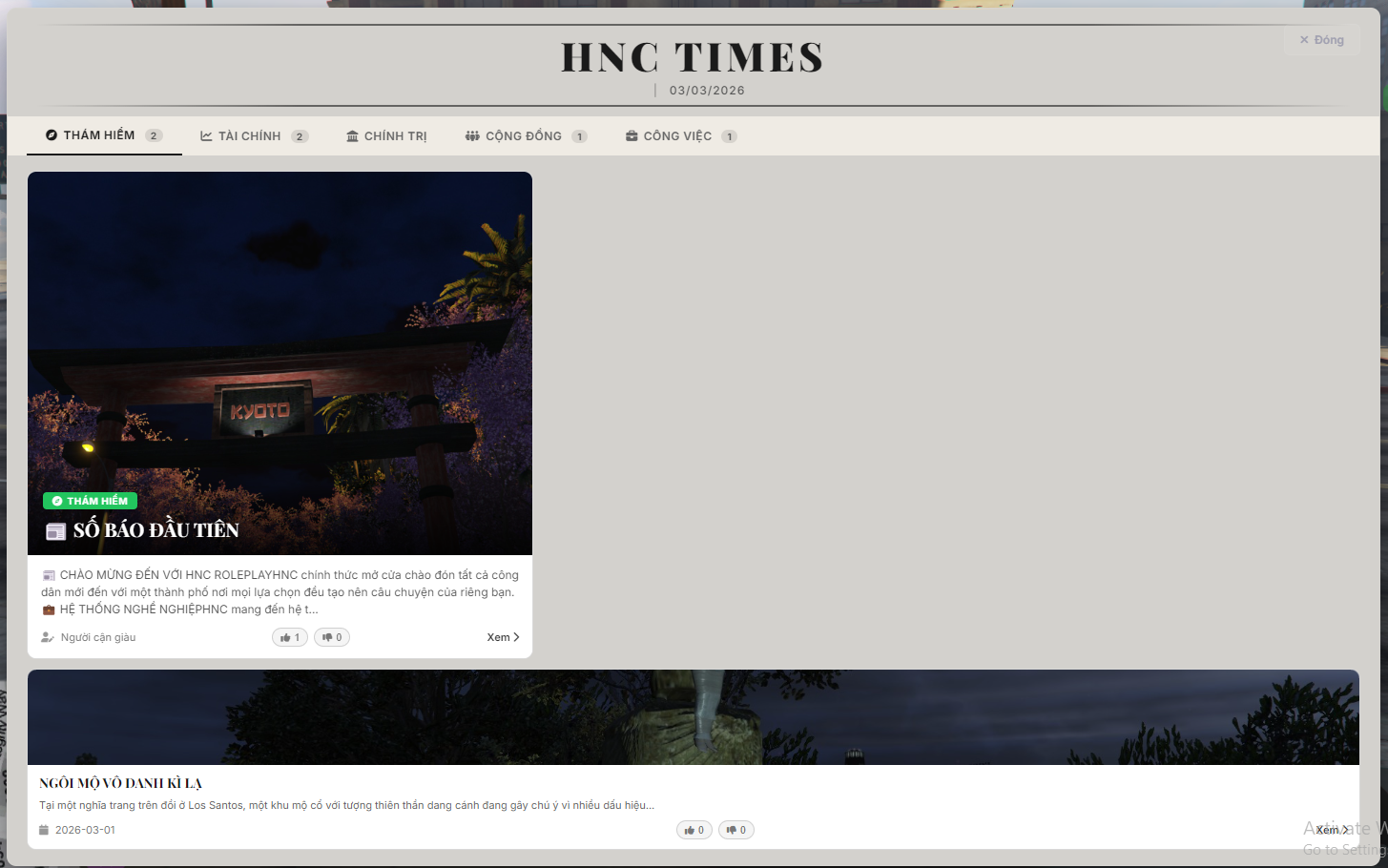Click the bank building icon for Chính Trị
Viewport: 1388px width, 868px height.
(352, 136)
